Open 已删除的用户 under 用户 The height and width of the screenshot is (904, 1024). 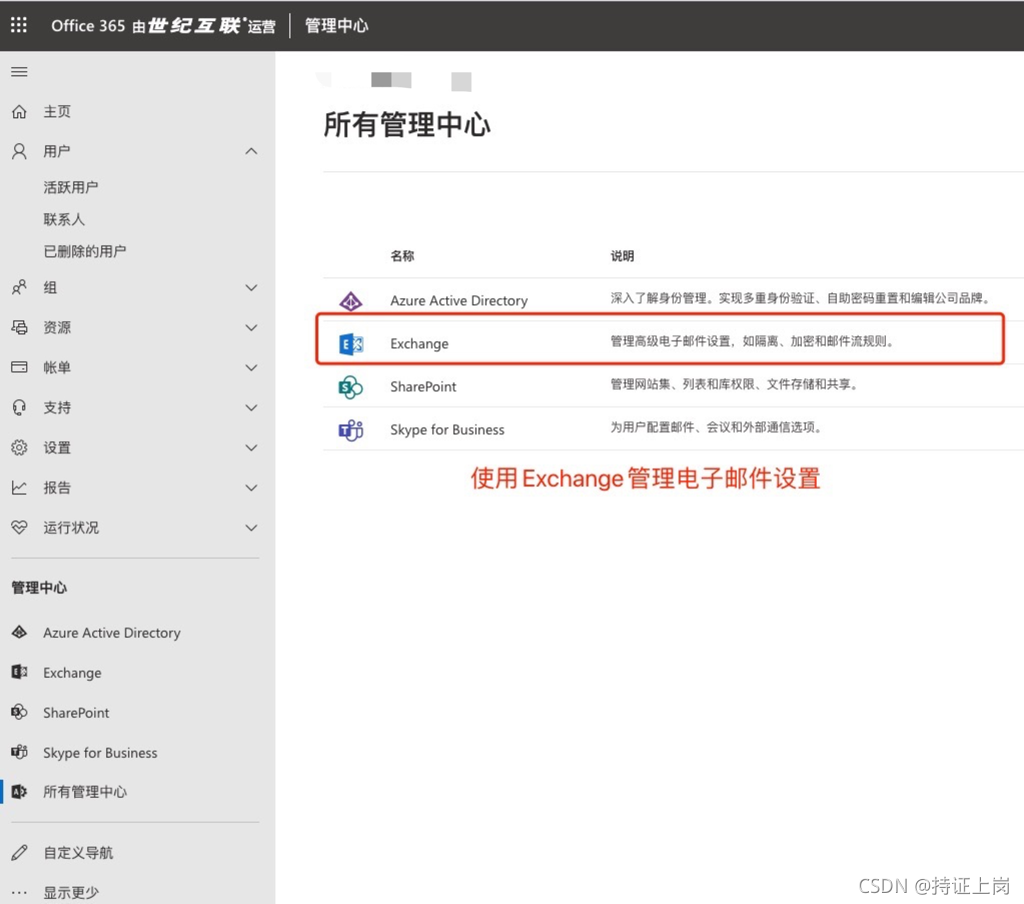tap(85, 251)
